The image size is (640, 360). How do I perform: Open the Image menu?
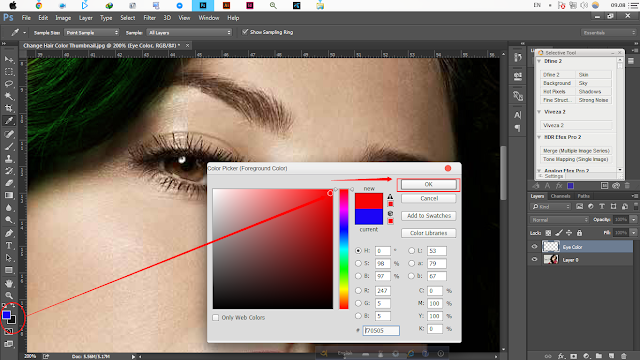(x=63, y=18)
